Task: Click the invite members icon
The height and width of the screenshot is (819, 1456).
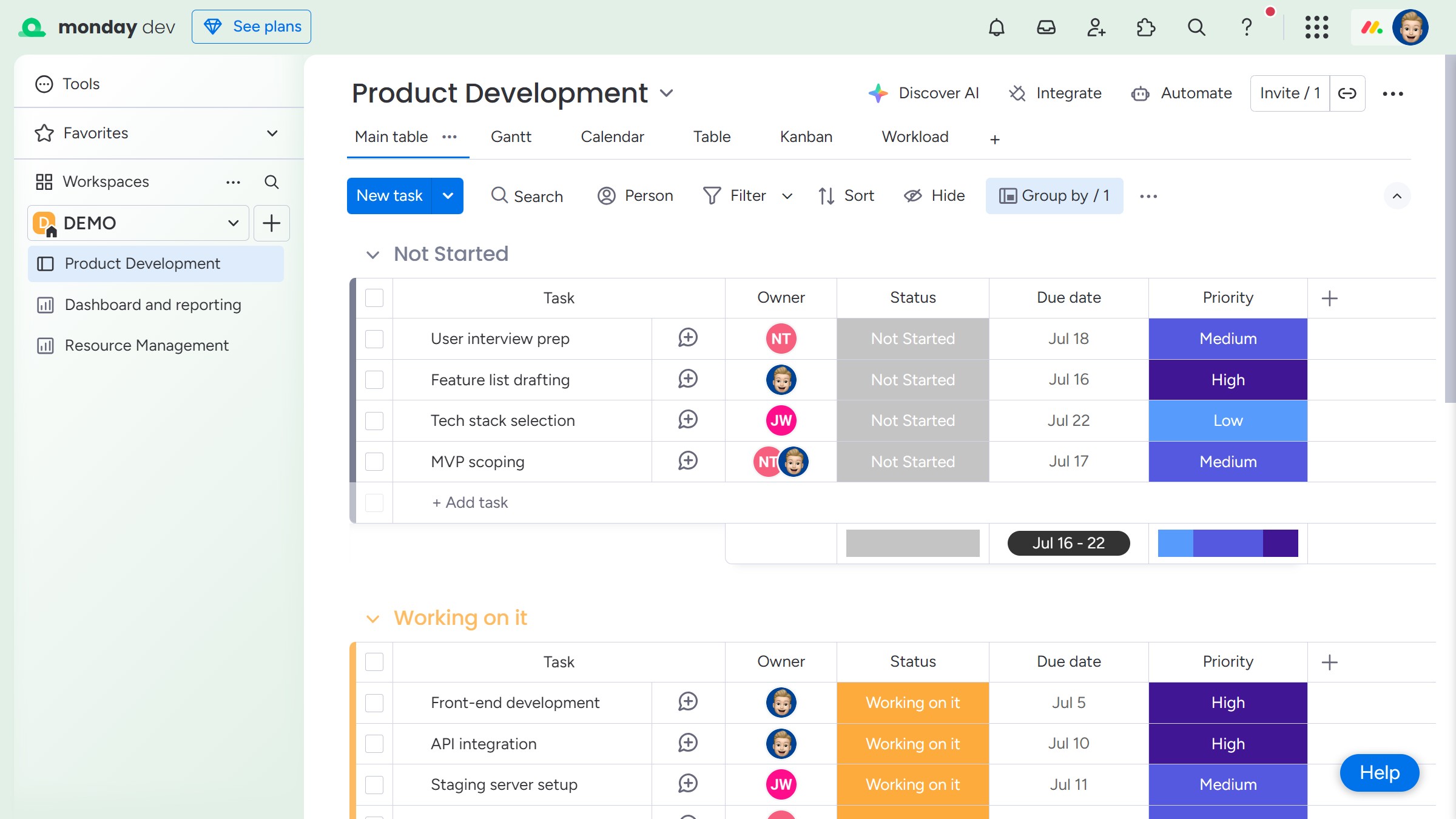Action: coord(1096,27)
